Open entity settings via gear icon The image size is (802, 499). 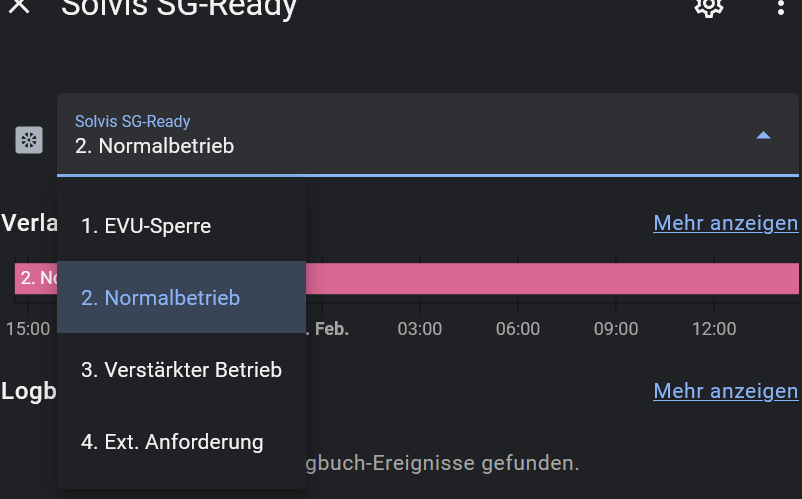coord(709,6)
